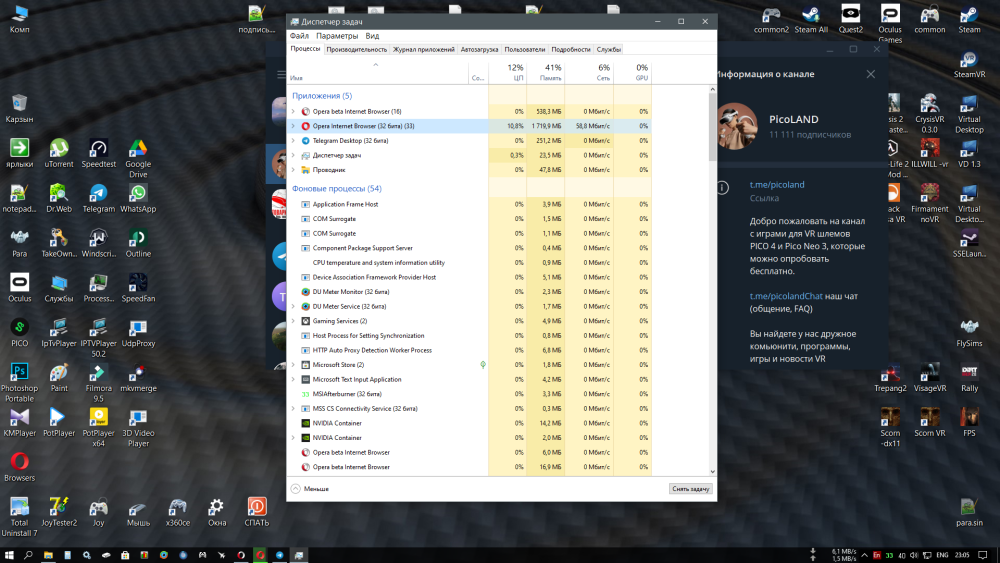Viewport: 1000px width, 563px height.
Task: Select the Telegram Desktop process icon
Action: pyautogui.click(x=305, y=141)
